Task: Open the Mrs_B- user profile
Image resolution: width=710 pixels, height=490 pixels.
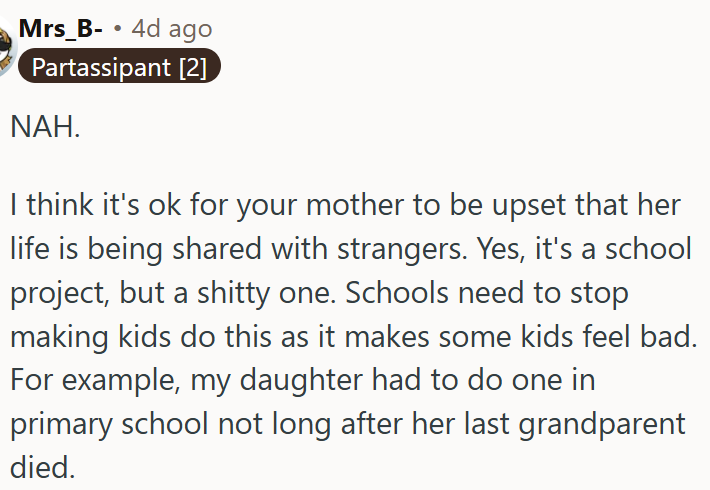Action: [x=60, y=28]
